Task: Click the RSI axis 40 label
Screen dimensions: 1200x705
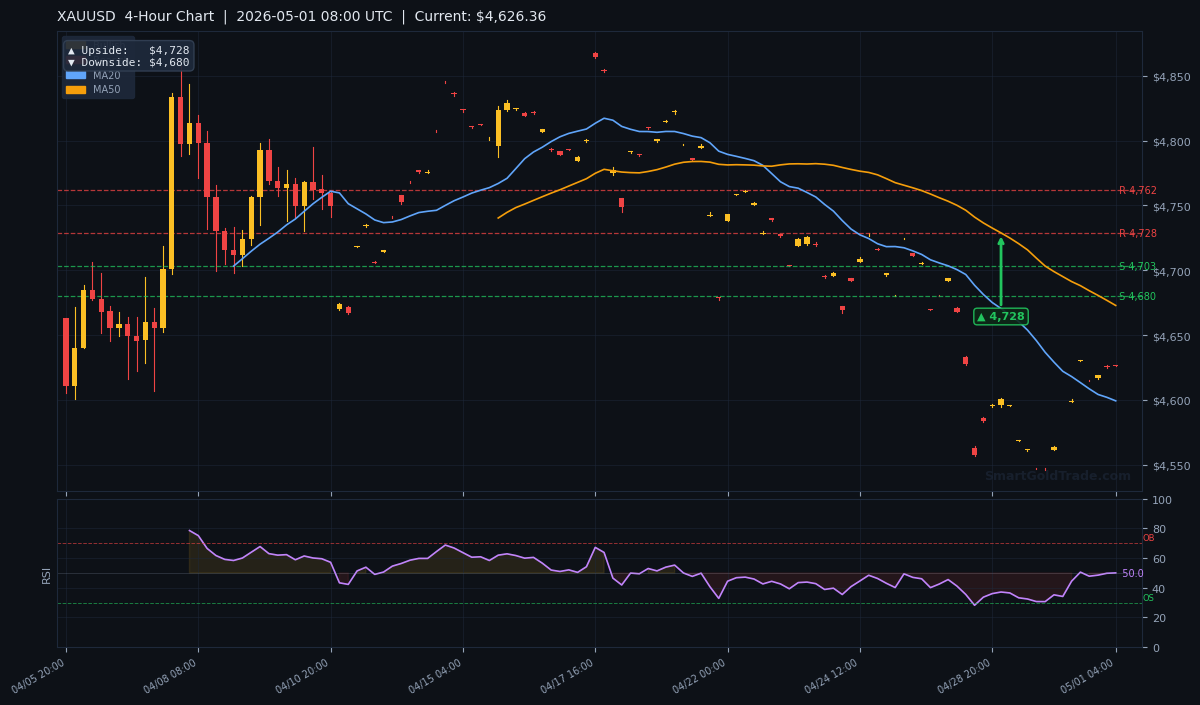Action: (x=1159, y=589)
